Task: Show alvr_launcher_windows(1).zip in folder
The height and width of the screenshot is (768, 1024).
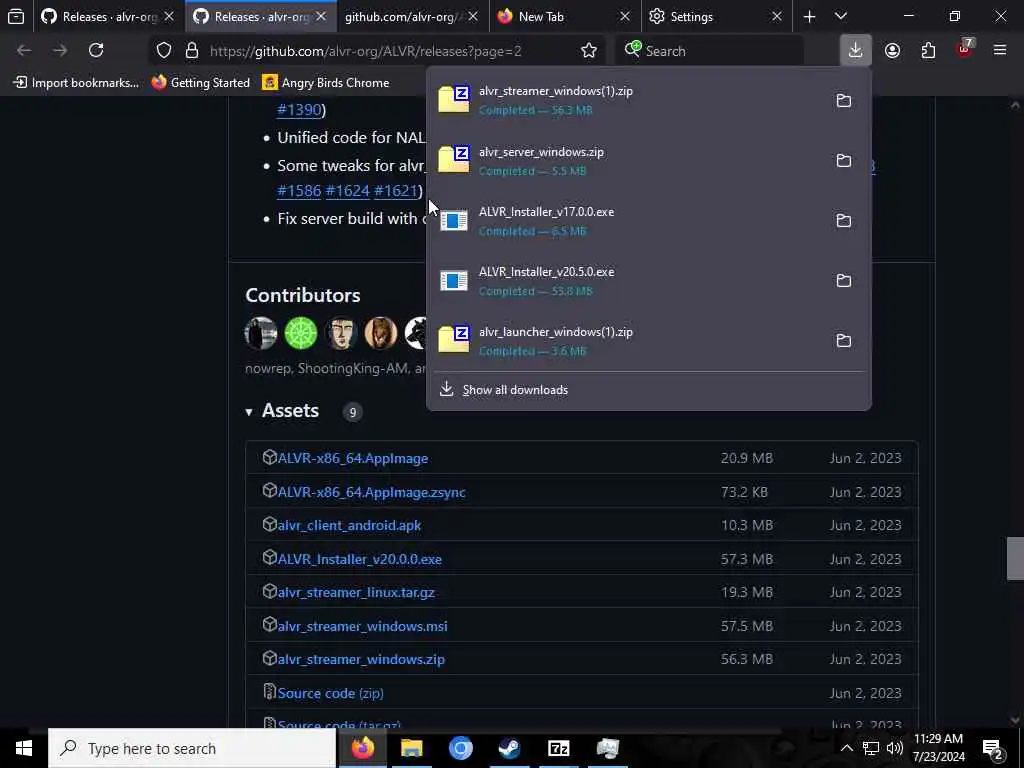Action: (x=844, y=341)
